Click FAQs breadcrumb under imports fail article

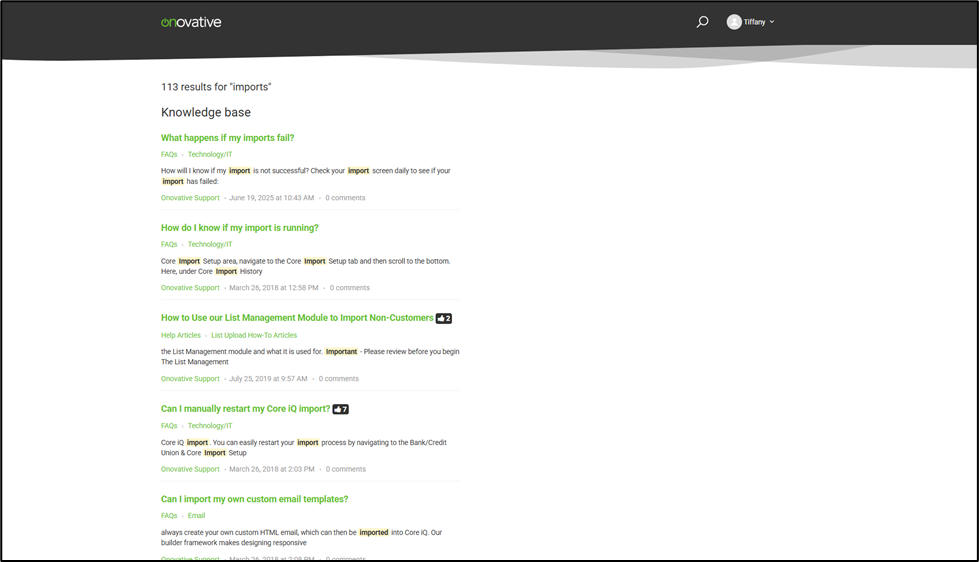169,154
